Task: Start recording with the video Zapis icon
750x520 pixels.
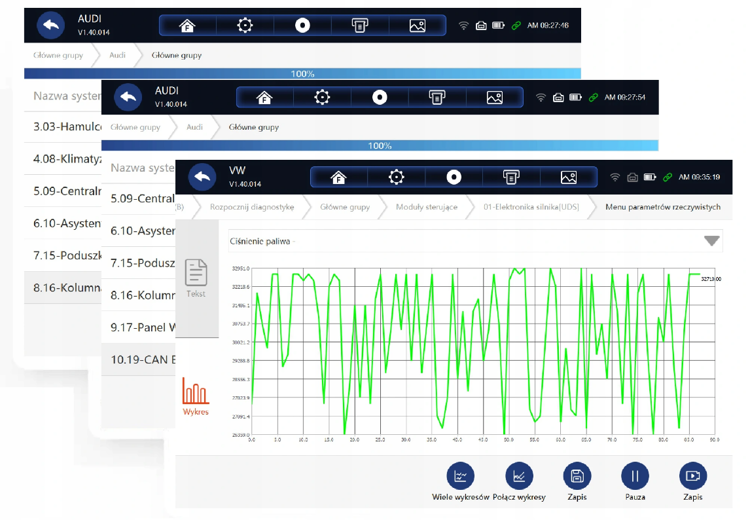Action: tap(693, 482)
